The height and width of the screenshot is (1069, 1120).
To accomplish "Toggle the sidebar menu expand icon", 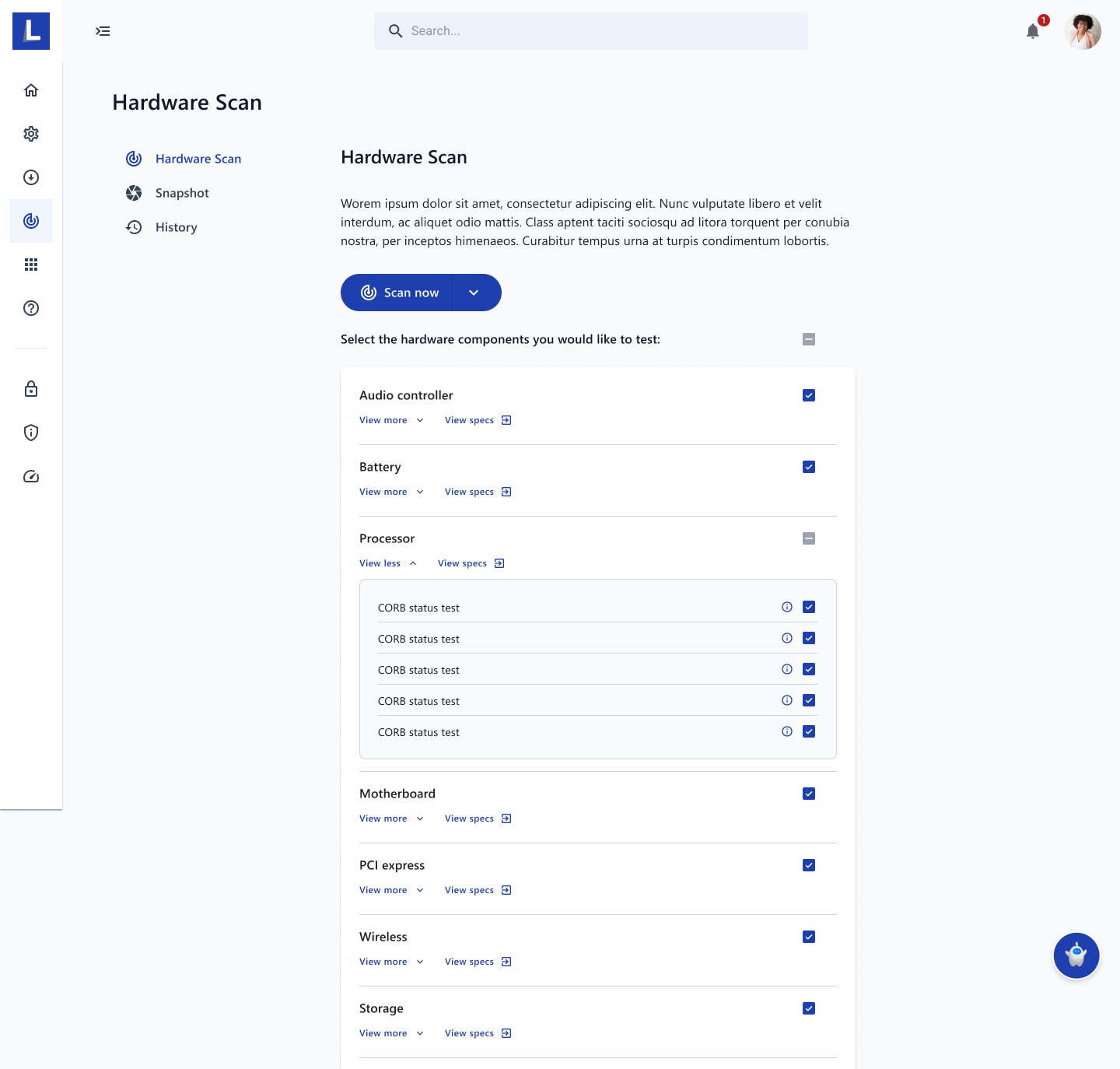I will coord(103,31).
